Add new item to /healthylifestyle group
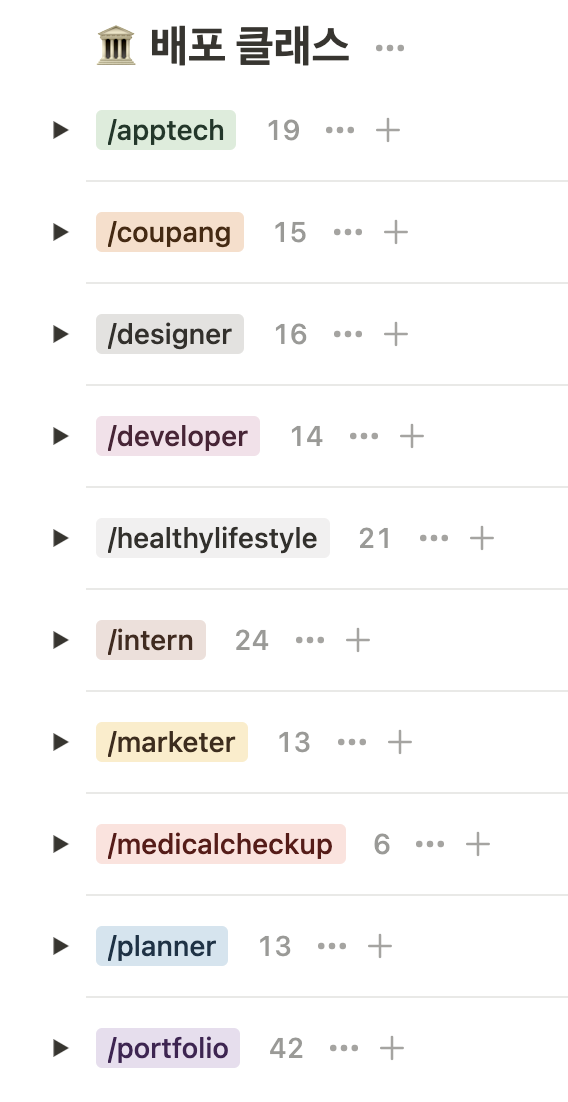Image resolution: width=568 pixels, height=1102 pixels. click(x=482, y=538)
